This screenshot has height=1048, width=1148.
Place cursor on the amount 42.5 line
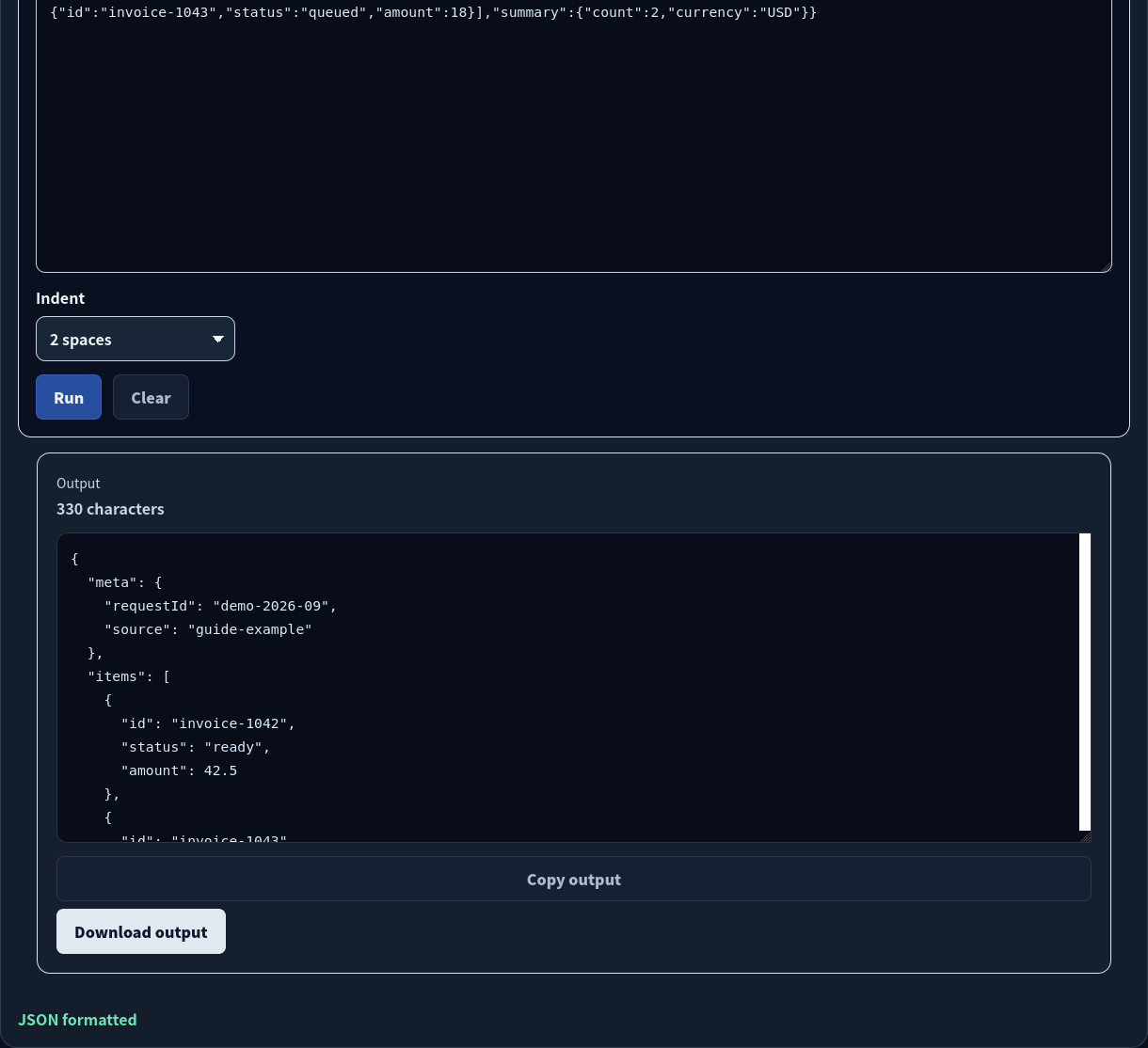pyautogui.click(x=179, y=770)
